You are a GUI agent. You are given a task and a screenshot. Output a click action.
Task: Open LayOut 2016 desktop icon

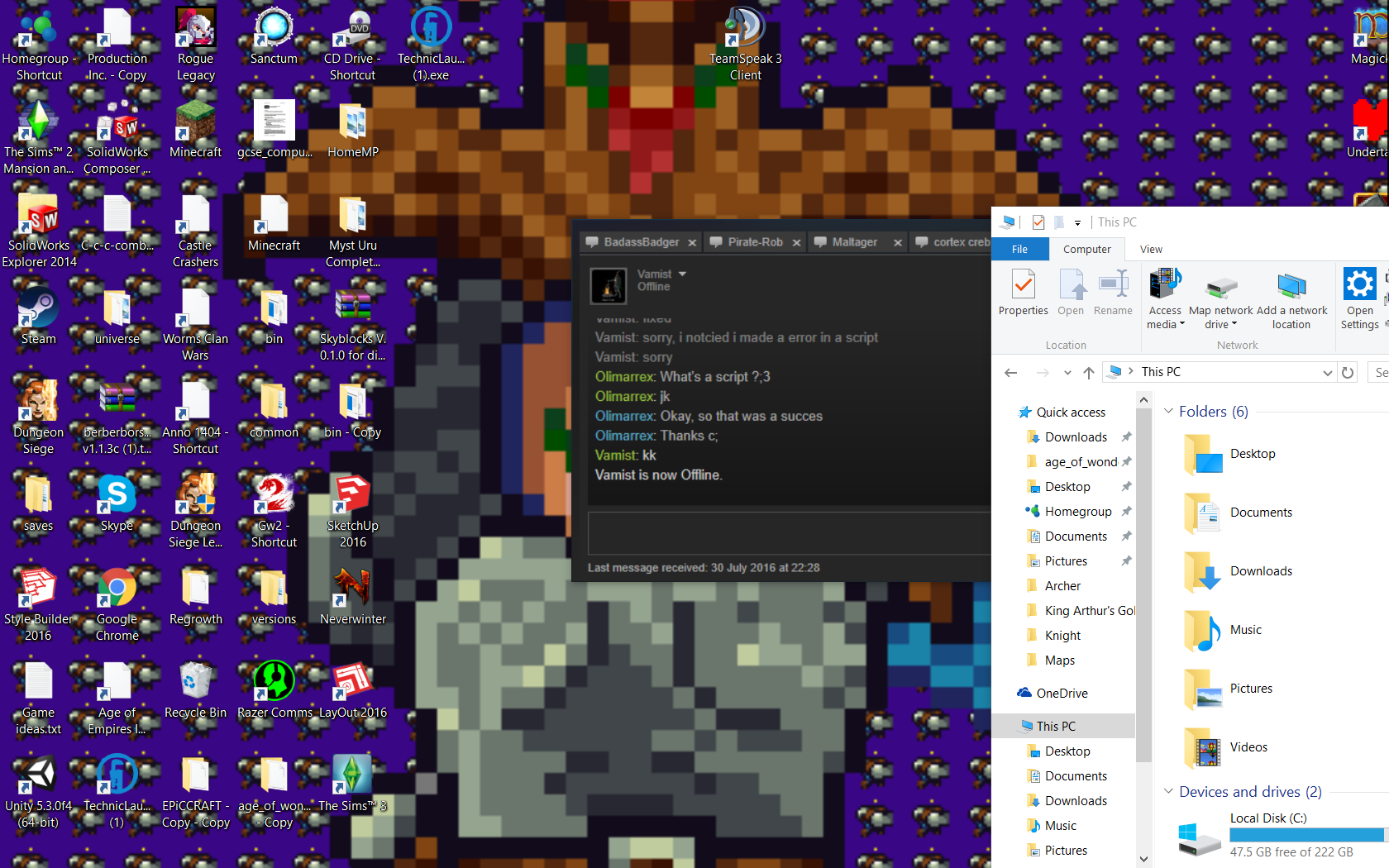[352, 690]
